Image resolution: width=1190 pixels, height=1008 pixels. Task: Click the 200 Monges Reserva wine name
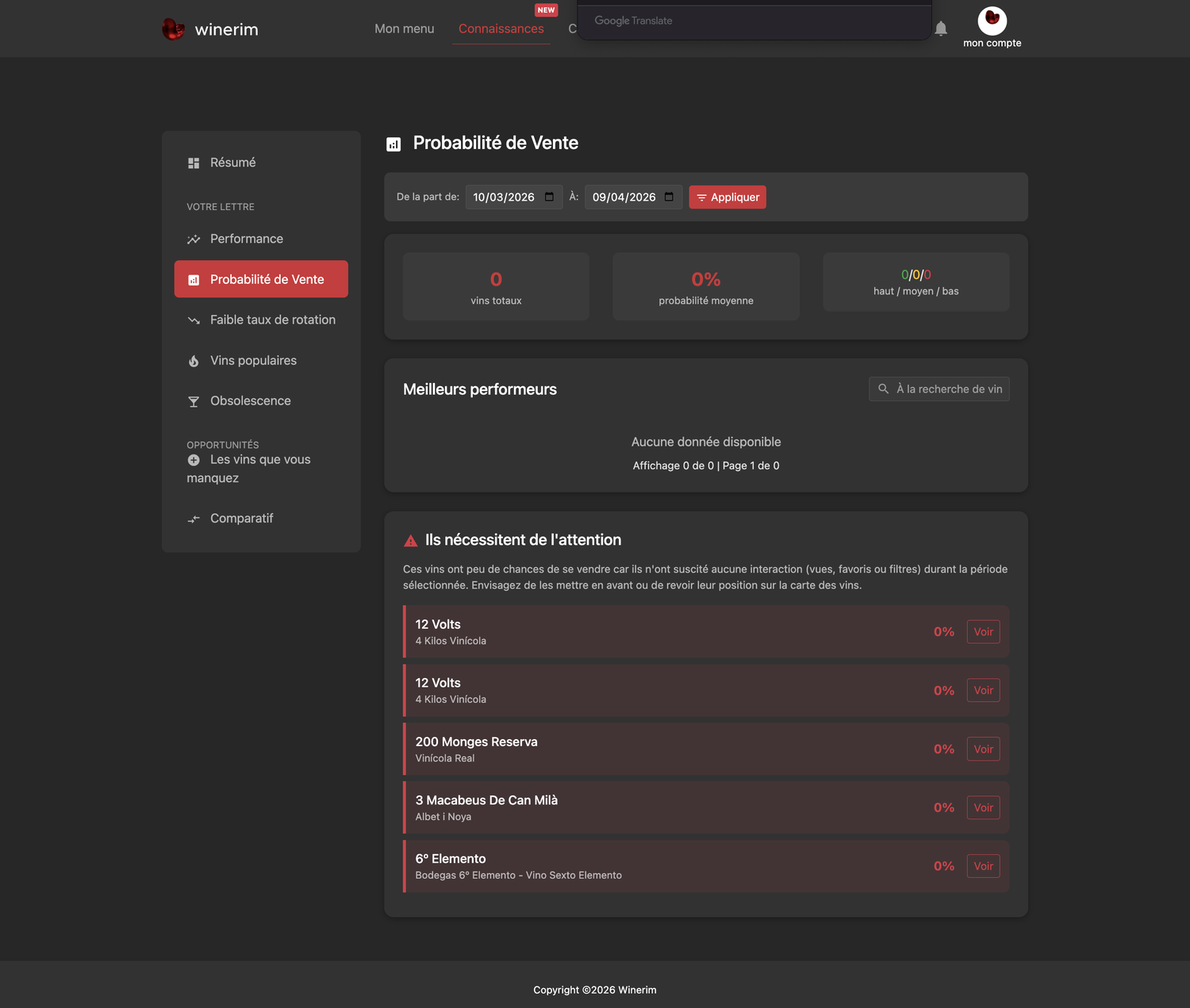(x=477, y=742)
